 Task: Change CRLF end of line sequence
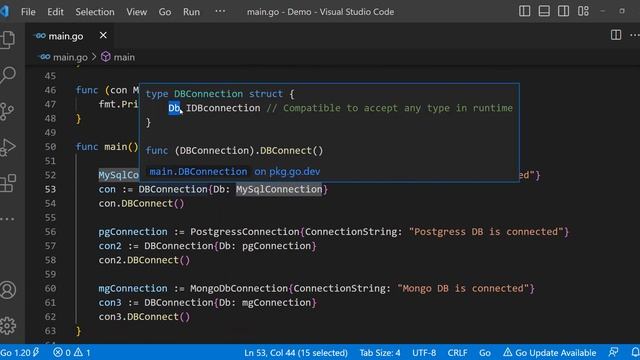[x=458, y=352]
